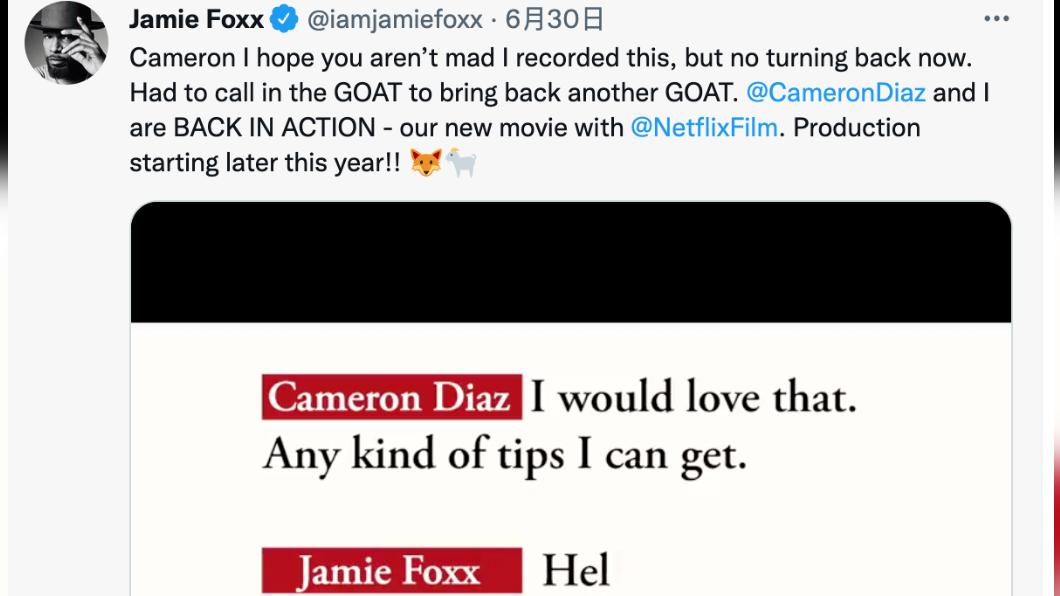Click the "I would love that." caption text

[x=694, y=397]
